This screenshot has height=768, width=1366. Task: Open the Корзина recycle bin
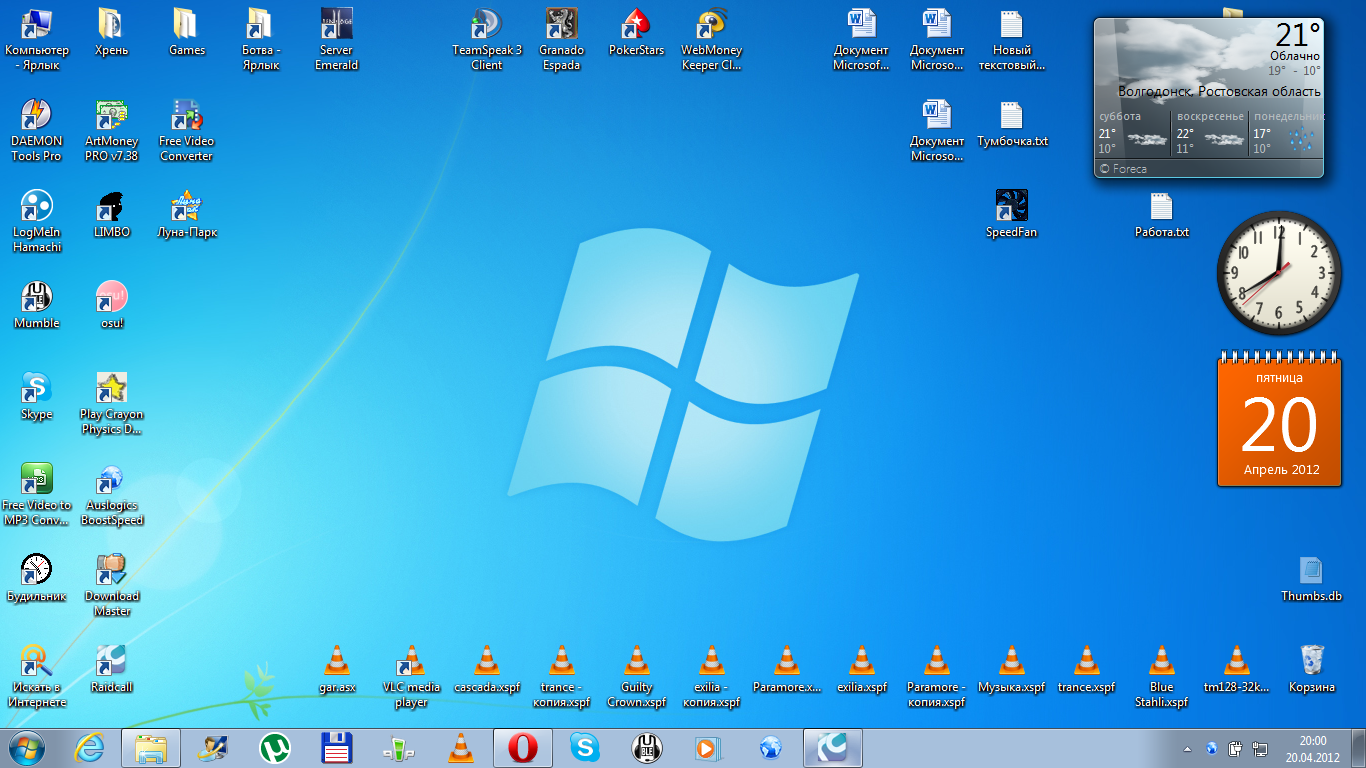coord(1311,670)
